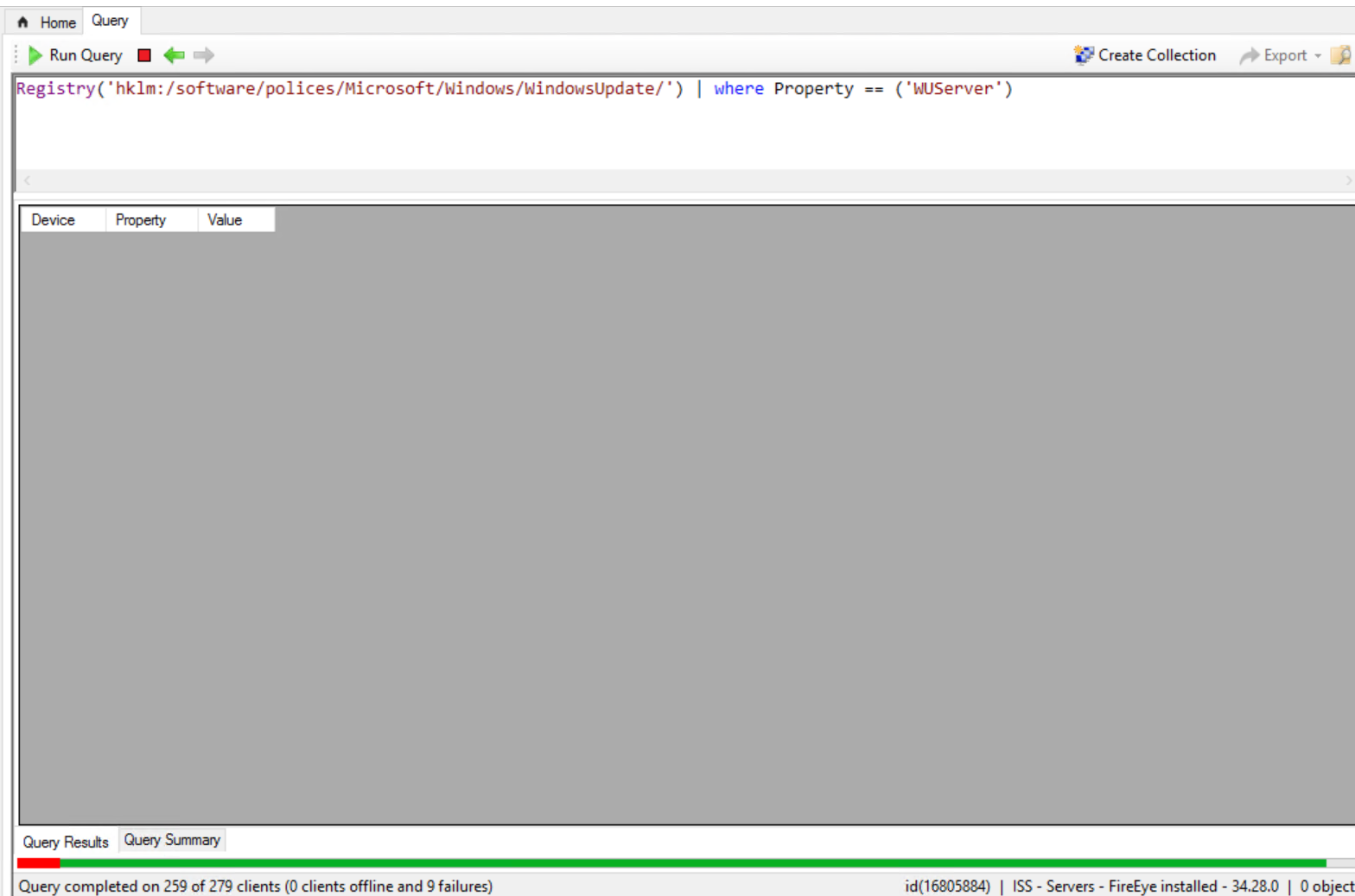Sort by the Value column header
This screenshot has height=896, width=1355.
(236, 219)
